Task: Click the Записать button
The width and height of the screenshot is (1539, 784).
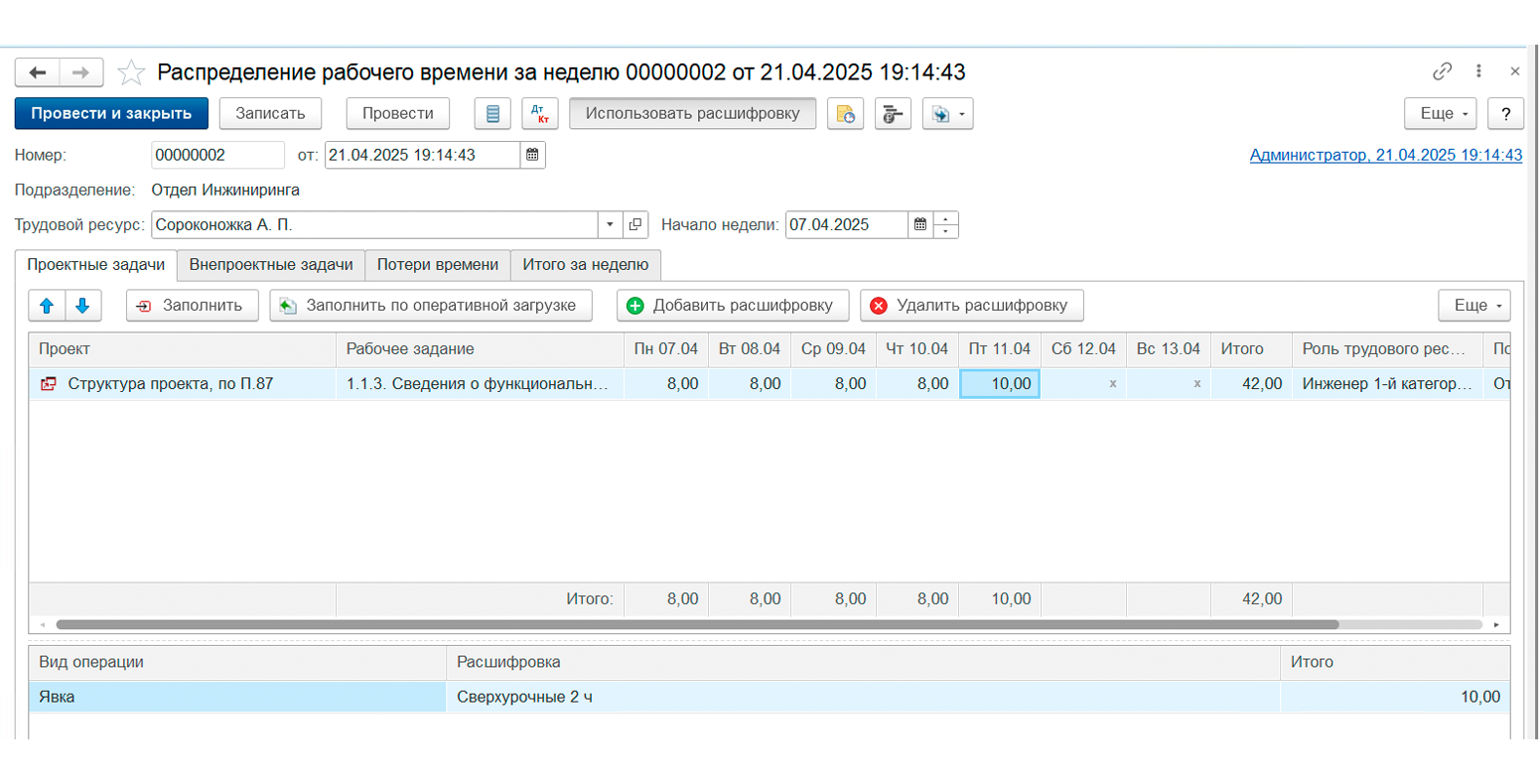Action: [x=270, y=113]
